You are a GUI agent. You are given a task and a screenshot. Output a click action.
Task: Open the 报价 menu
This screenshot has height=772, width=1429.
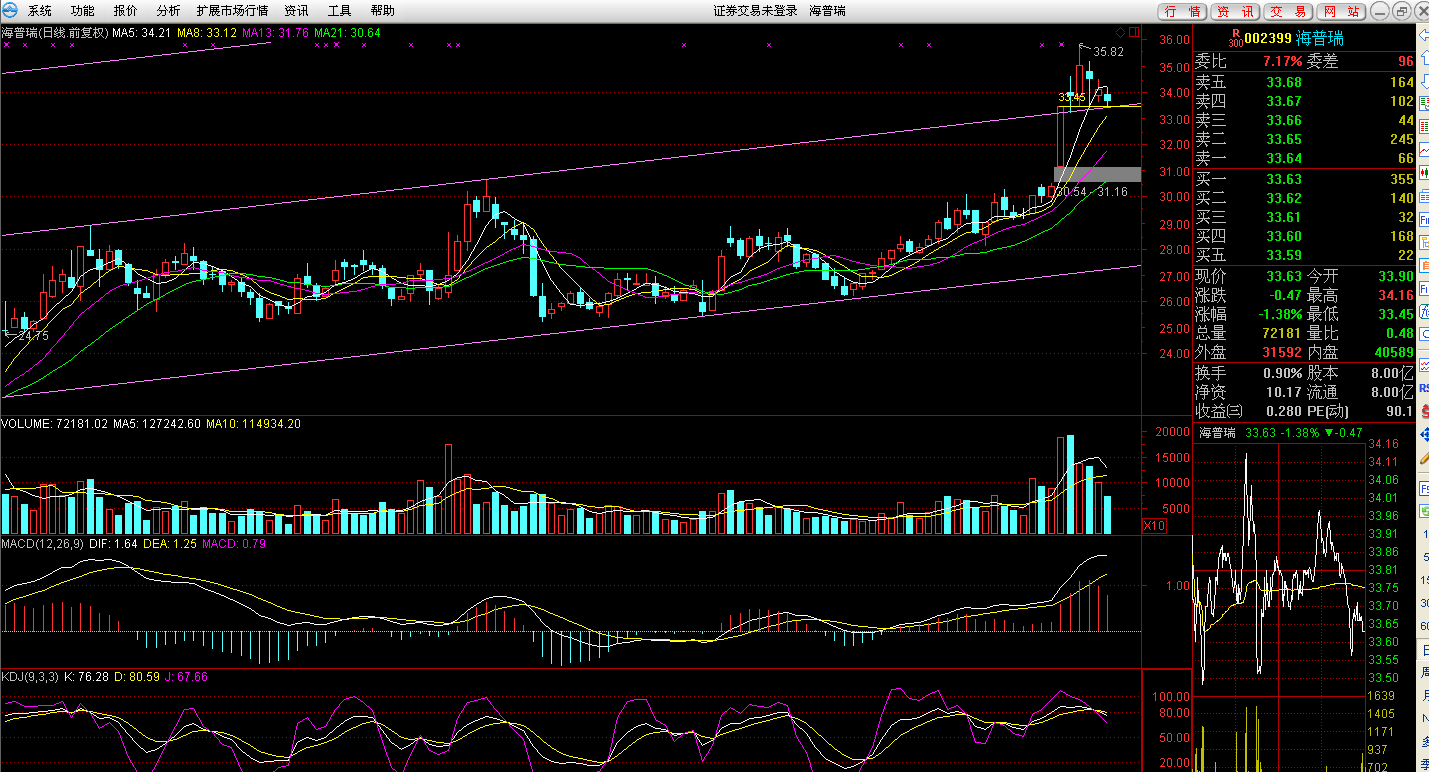point(126,11)
